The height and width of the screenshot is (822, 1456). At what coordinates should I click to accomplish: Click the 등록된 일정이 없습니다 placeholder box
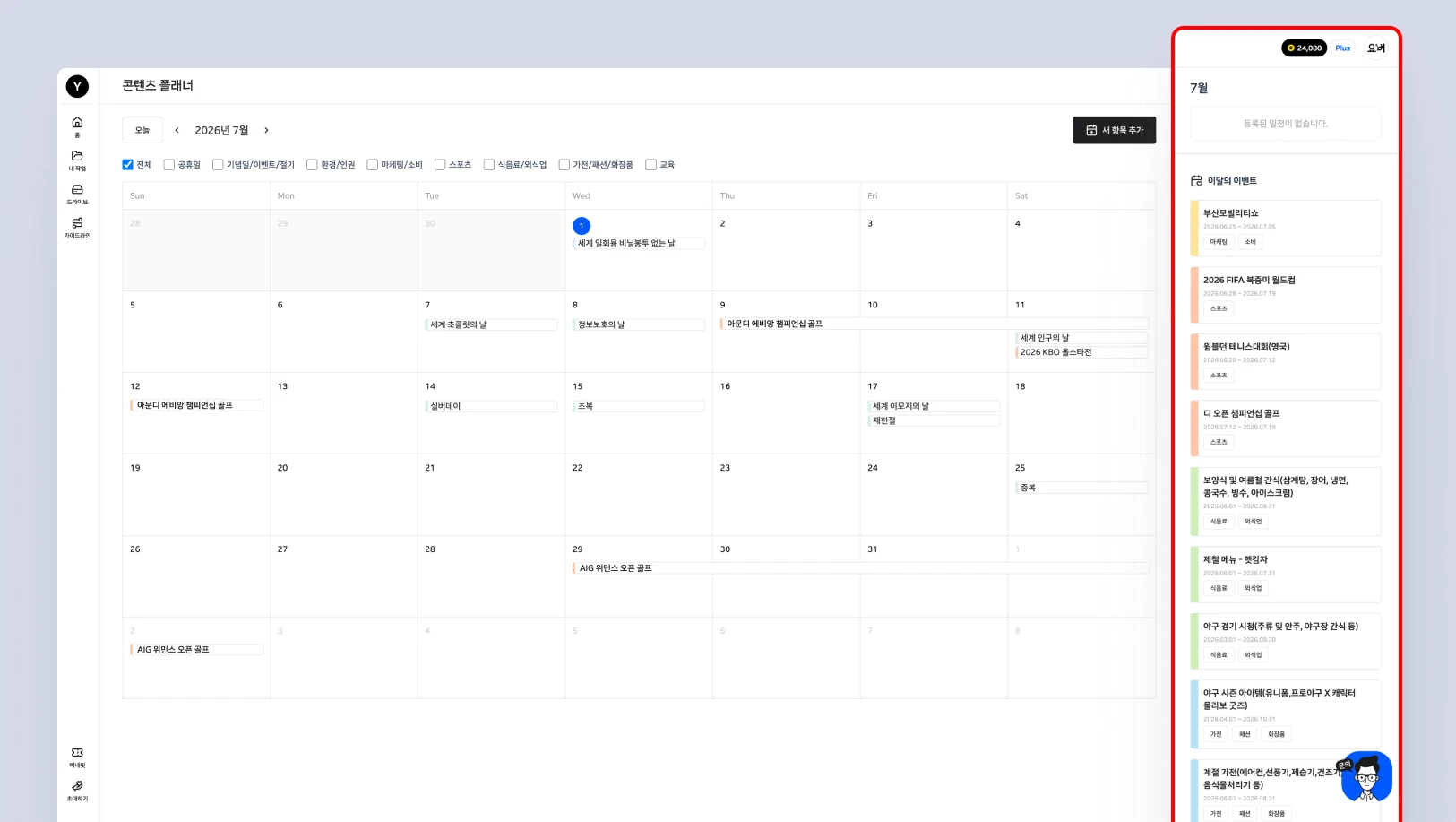click(1285, 124)
